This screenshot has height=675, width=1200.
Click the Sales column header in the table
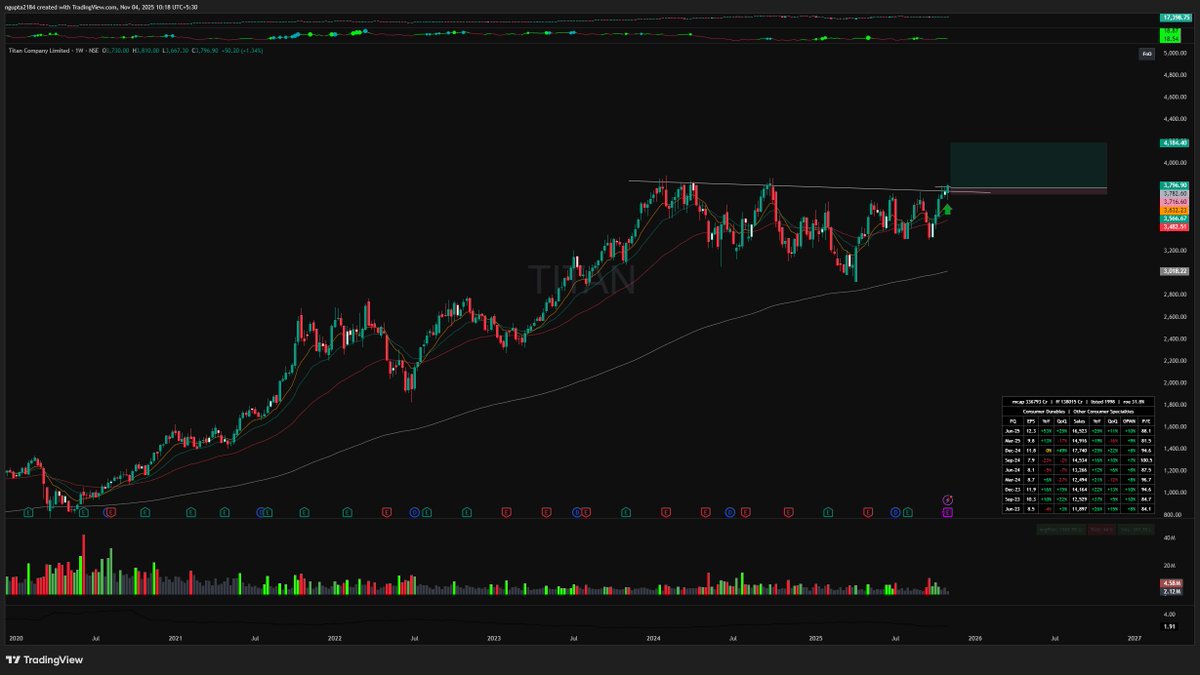click(1079, 421)
